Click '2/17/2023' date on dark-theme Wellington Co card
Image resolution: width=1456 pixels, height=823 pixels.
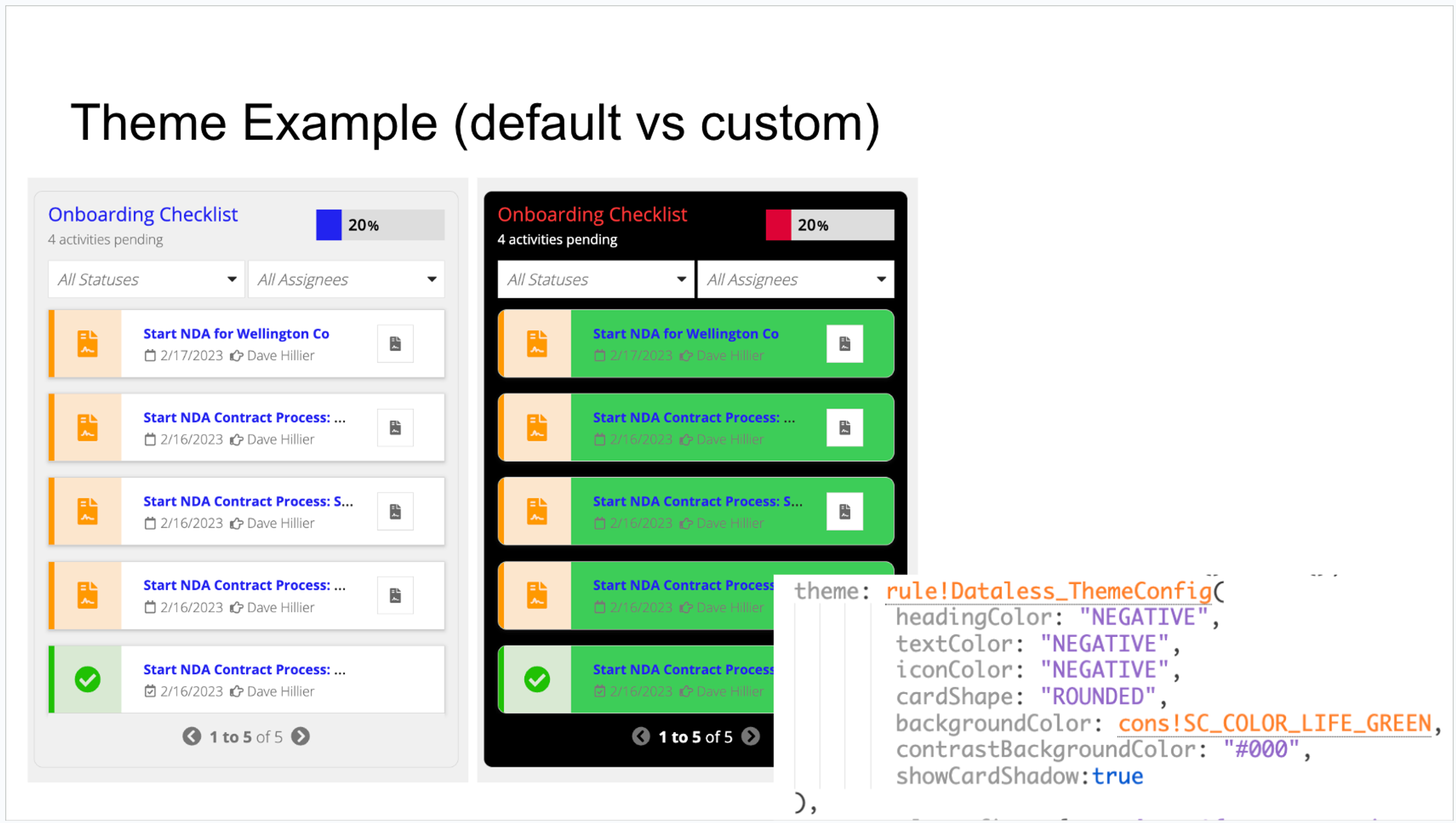point(641,355)
